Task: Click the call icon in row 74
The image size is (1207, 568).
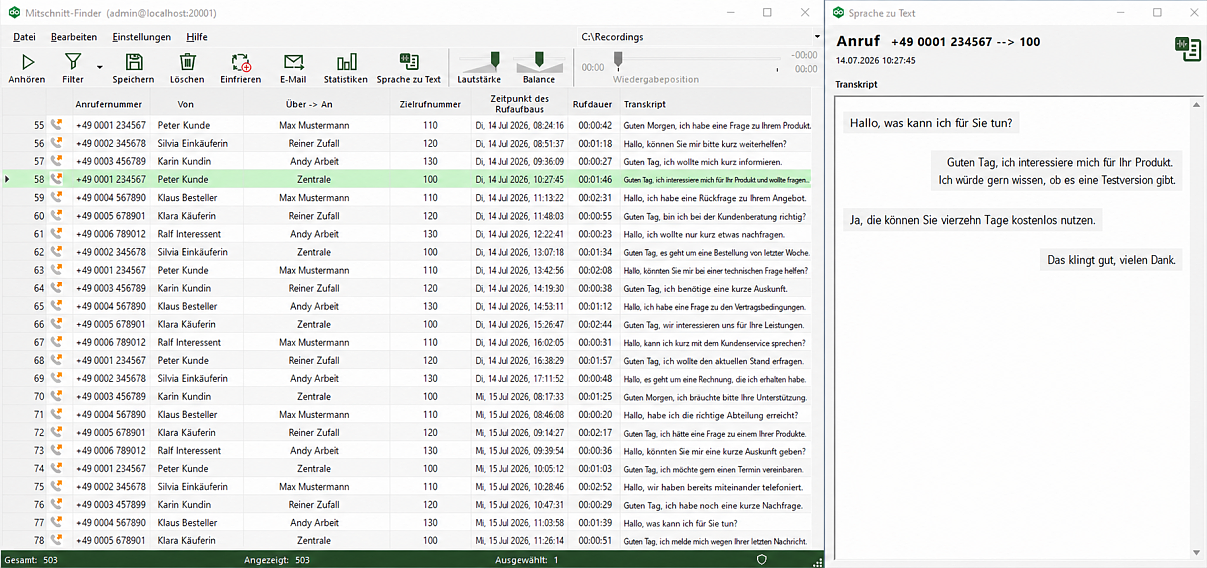Action: pyautogui.click(x=56, y=468)
